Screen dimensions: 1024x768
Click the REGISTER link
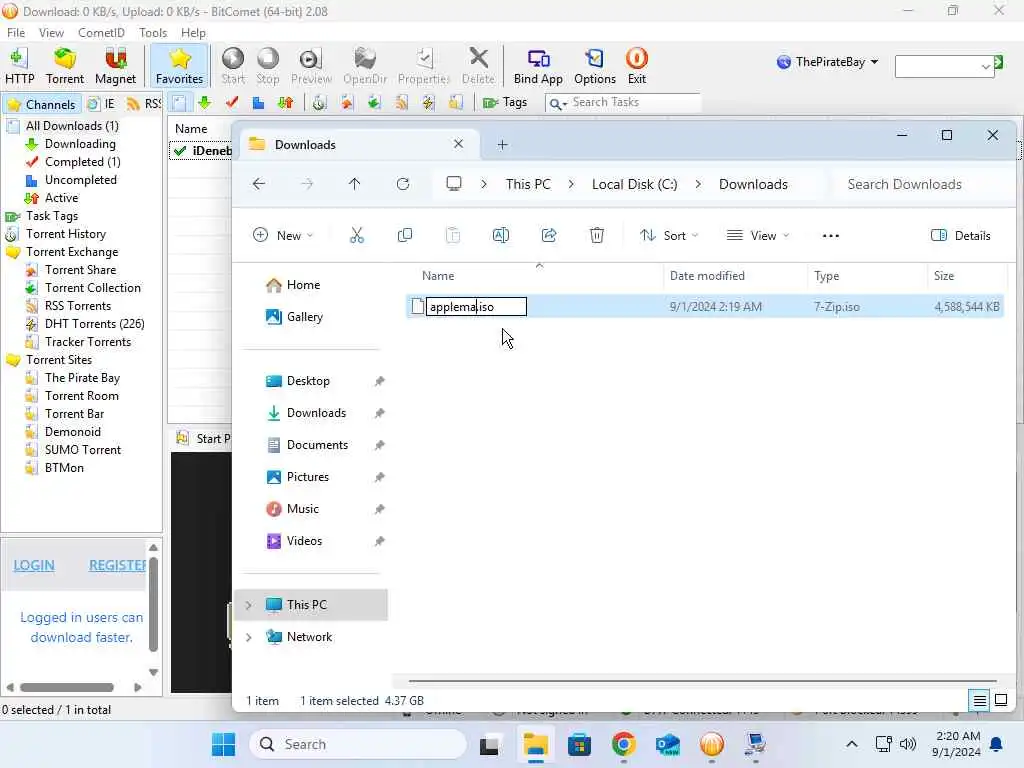117,566
